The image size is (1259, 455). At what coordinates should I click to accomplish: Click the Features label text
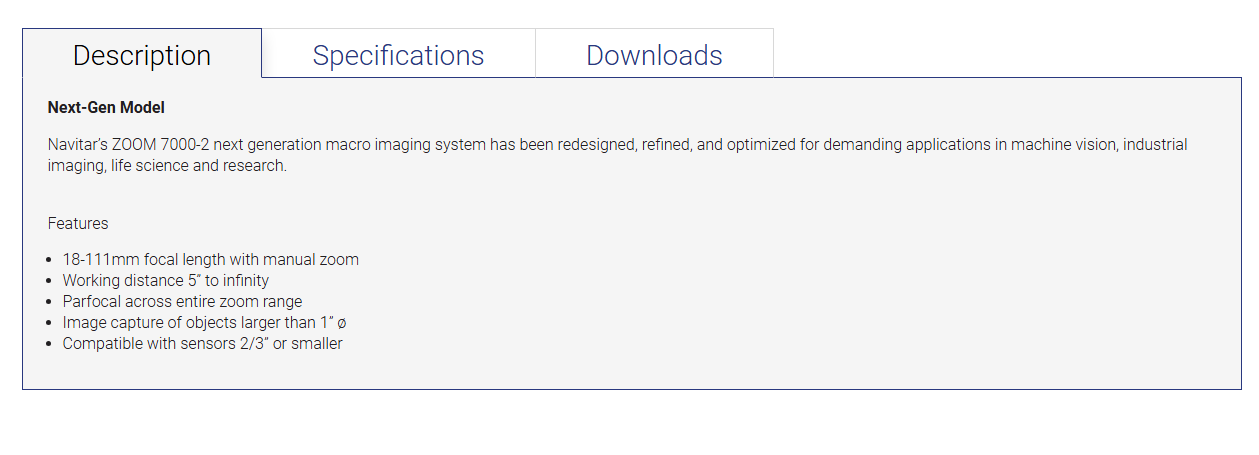point(78,223)
